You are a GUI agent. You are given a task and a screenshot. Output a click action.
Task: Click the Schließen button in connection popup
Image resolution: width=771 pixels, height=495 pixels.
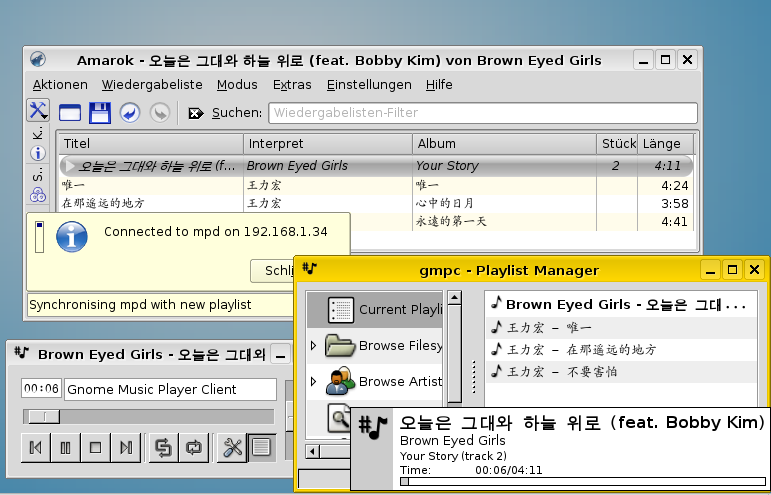click(x=271, y=270)
